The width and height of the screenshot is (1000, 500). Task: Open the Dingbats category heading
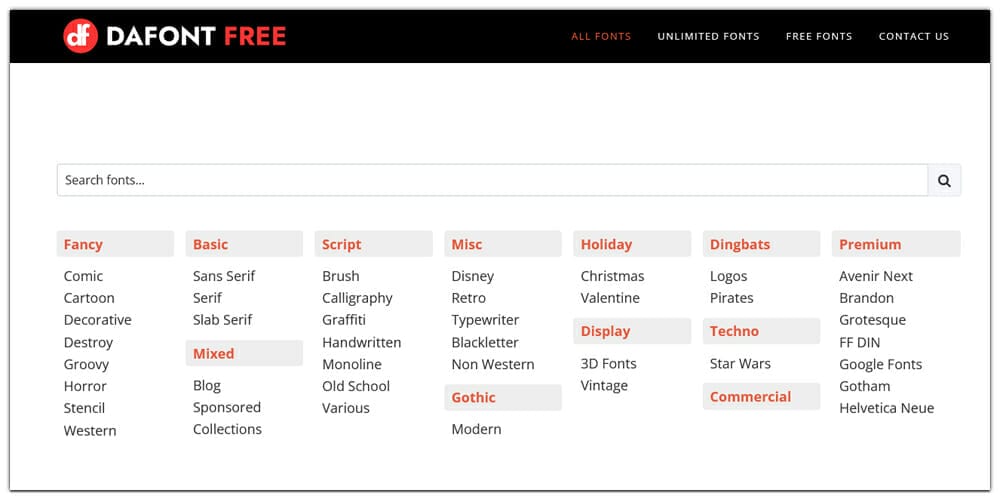click(740, 244)
